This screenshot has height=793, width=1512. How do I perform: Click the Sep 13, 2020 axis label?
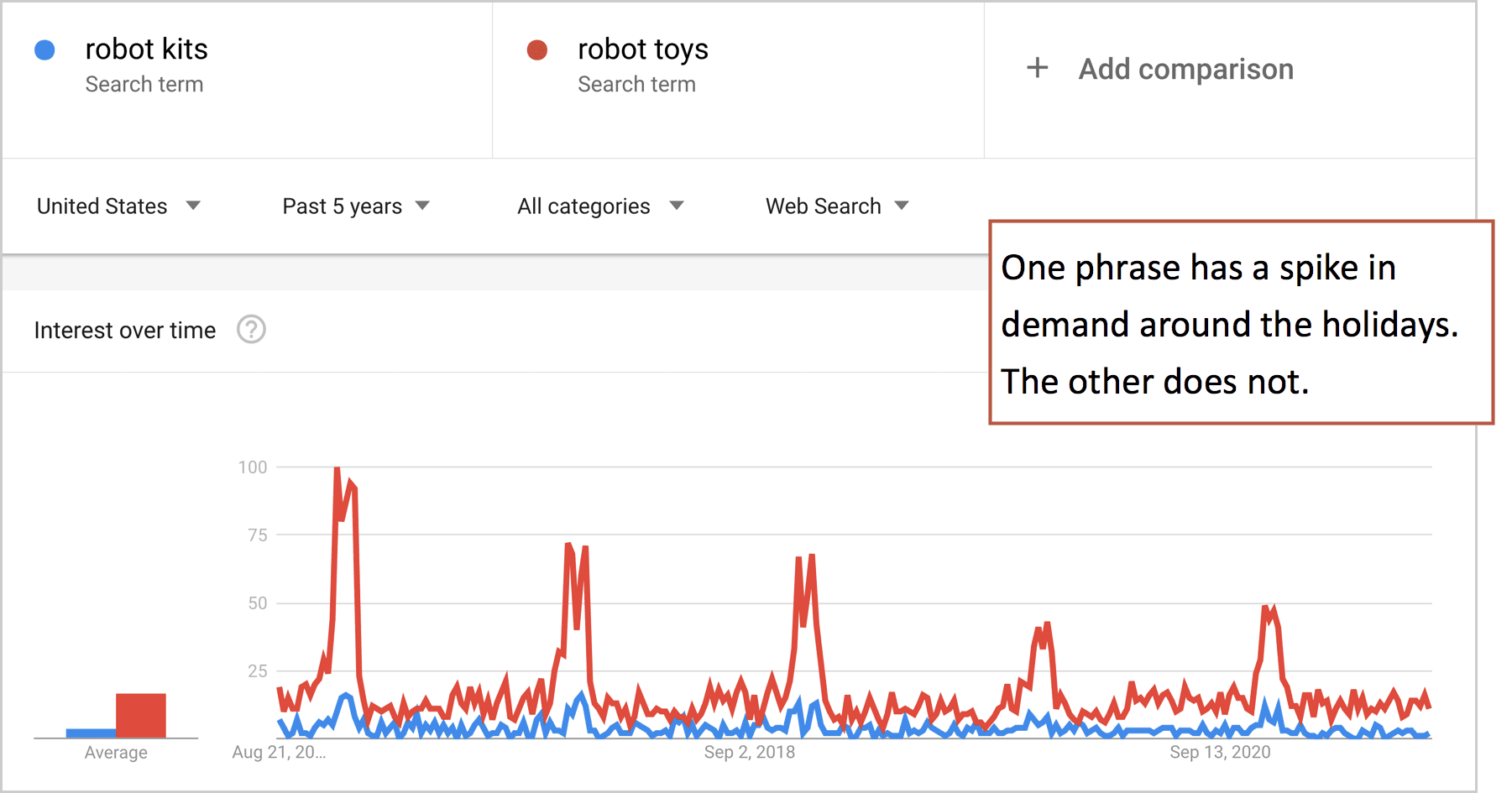[1220, 752]
